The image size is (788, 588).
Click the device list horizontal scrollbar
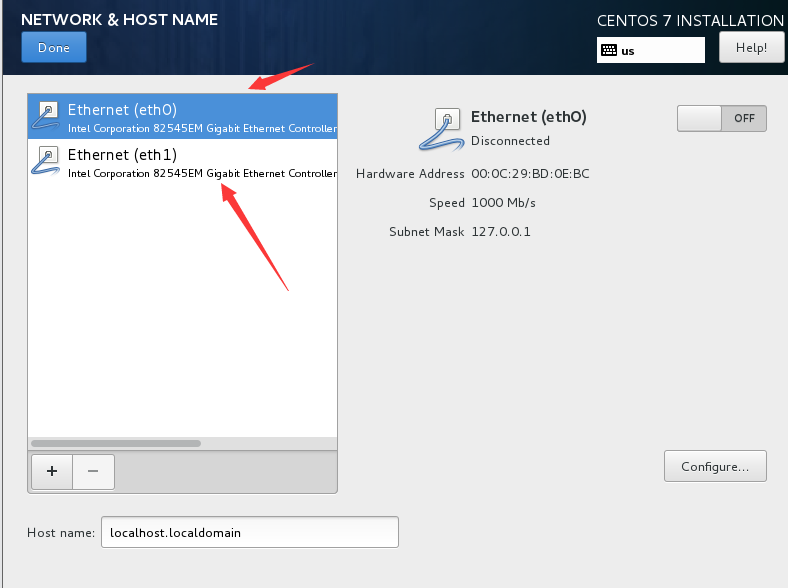116,443
